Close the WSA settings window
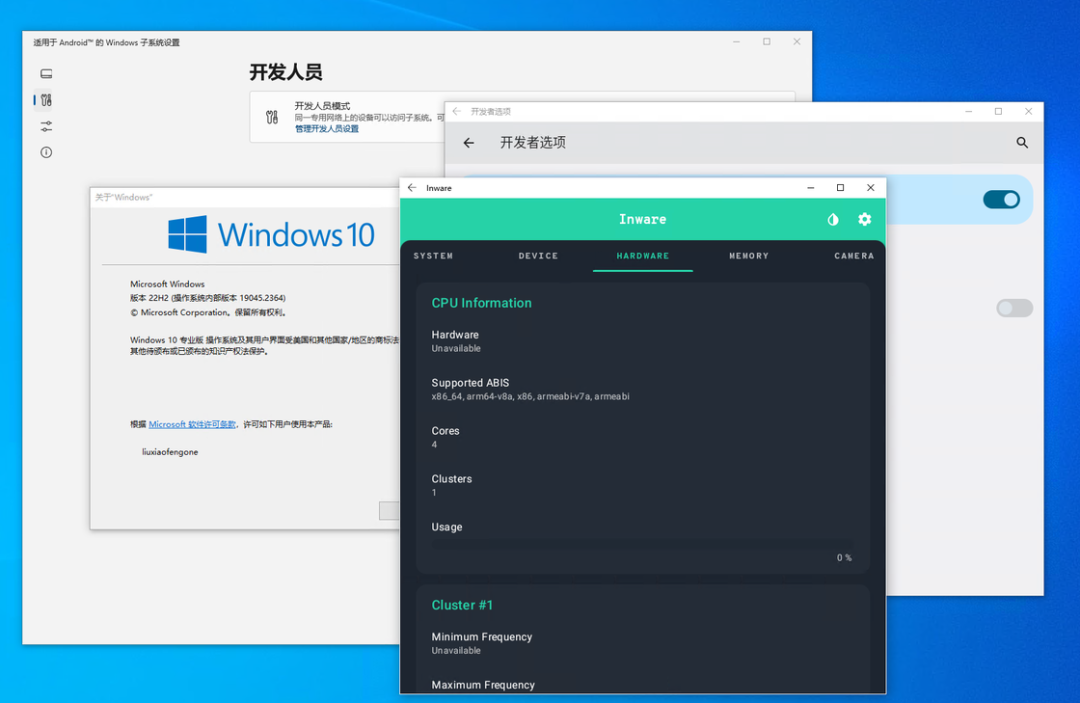The width and height of the screenshot is (1080, 703). [797, 41]
